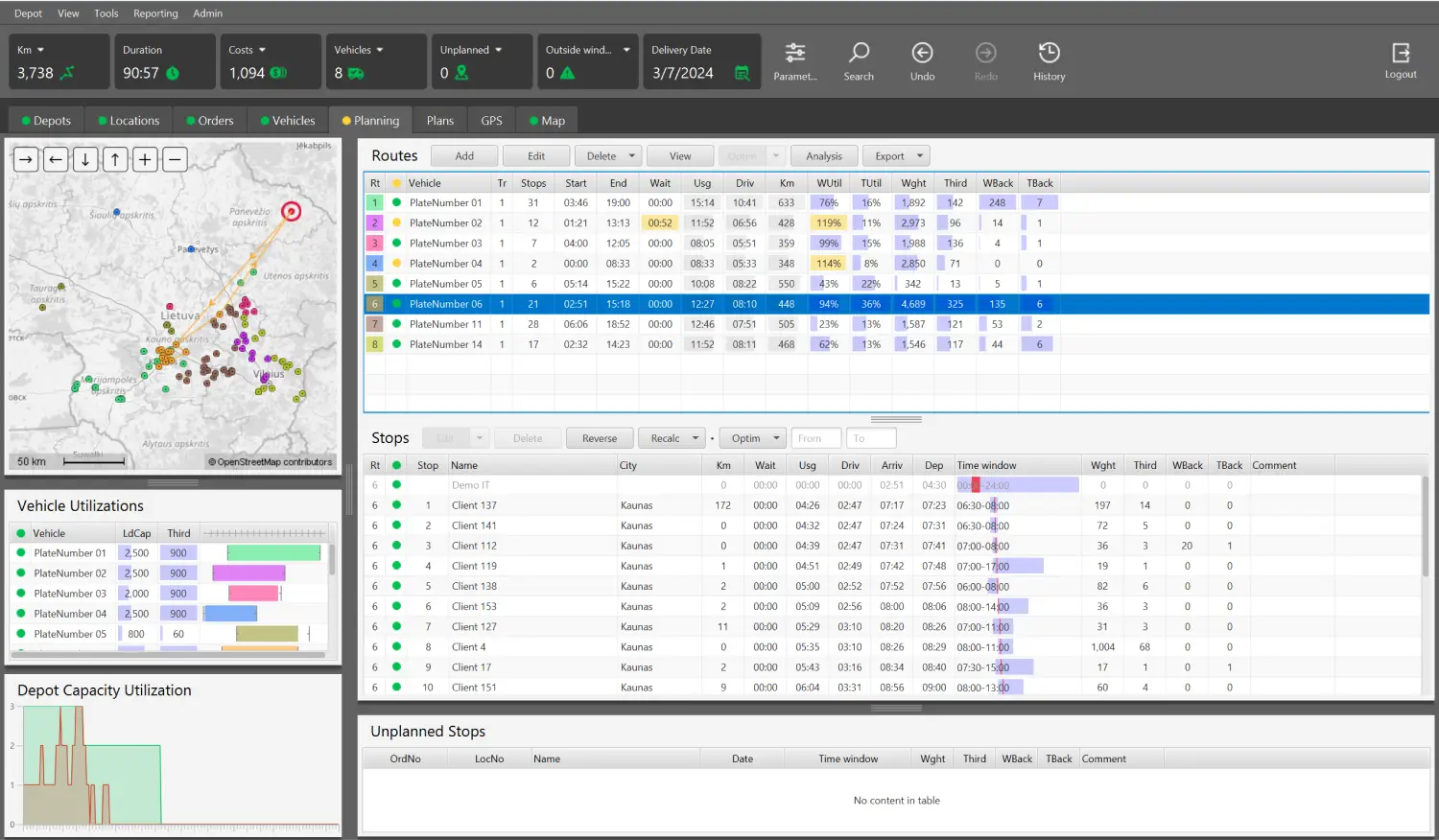Screen dimensions: 1439x840
Task: Click the Search magnifier icon
Action: tap(859, 53)
